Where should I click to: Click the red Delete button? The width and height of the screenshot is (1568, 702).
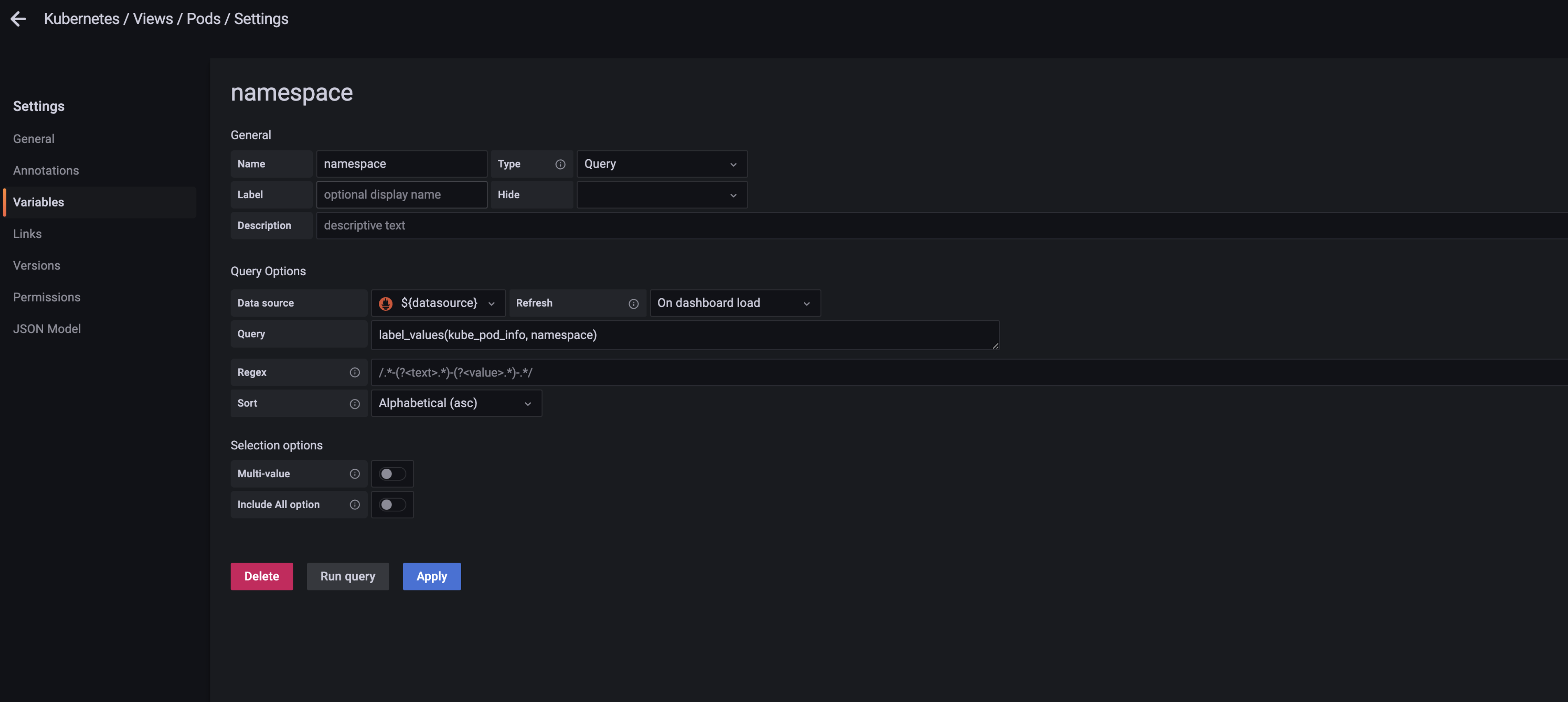[261, 576]
